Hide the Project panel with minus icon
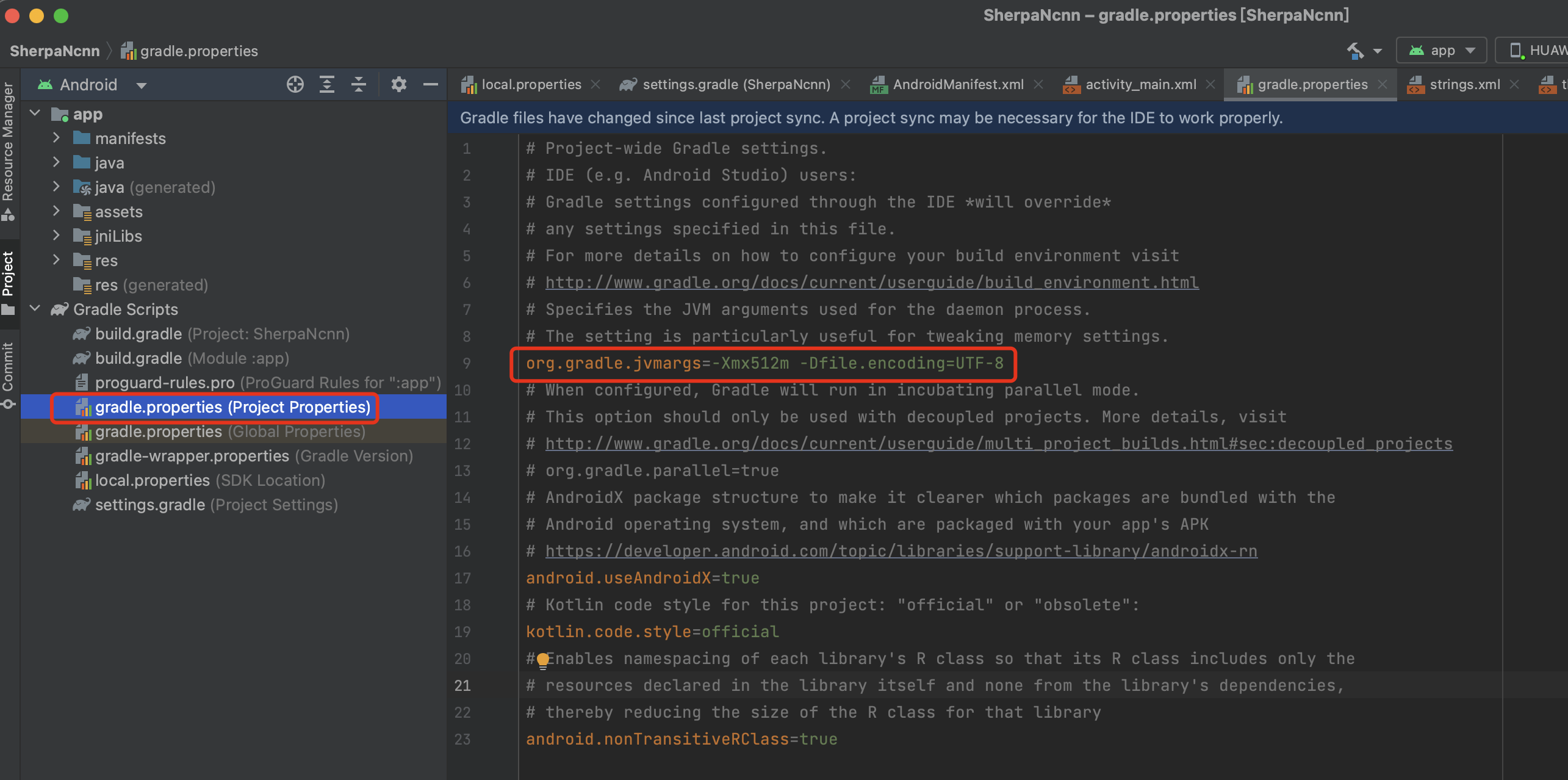Screen dimensions: 1568x780 coord(431,84)
